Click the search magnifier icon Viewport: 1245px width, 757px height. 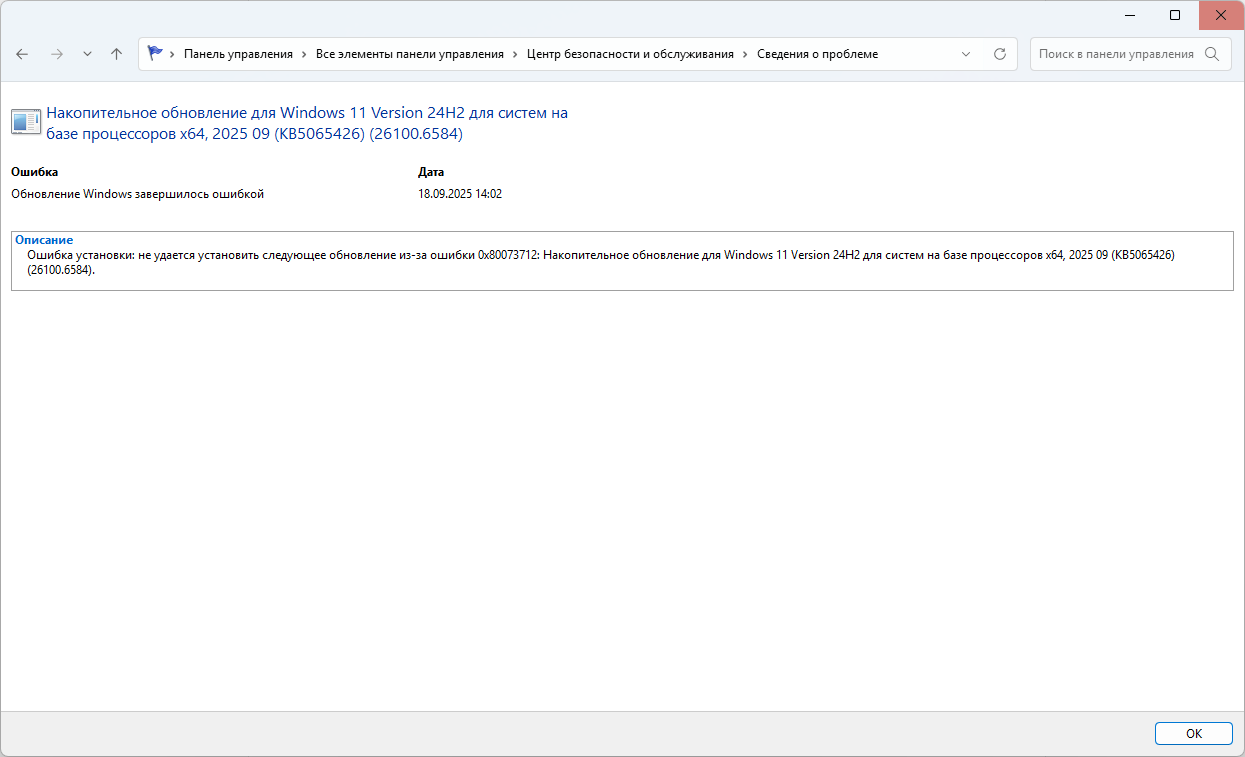coord(1212,54)
